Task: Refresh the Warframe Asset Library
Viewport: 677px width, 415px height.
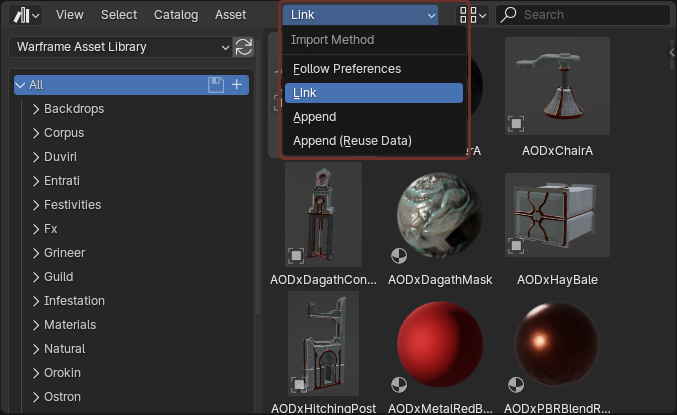Action: [244, 47]
